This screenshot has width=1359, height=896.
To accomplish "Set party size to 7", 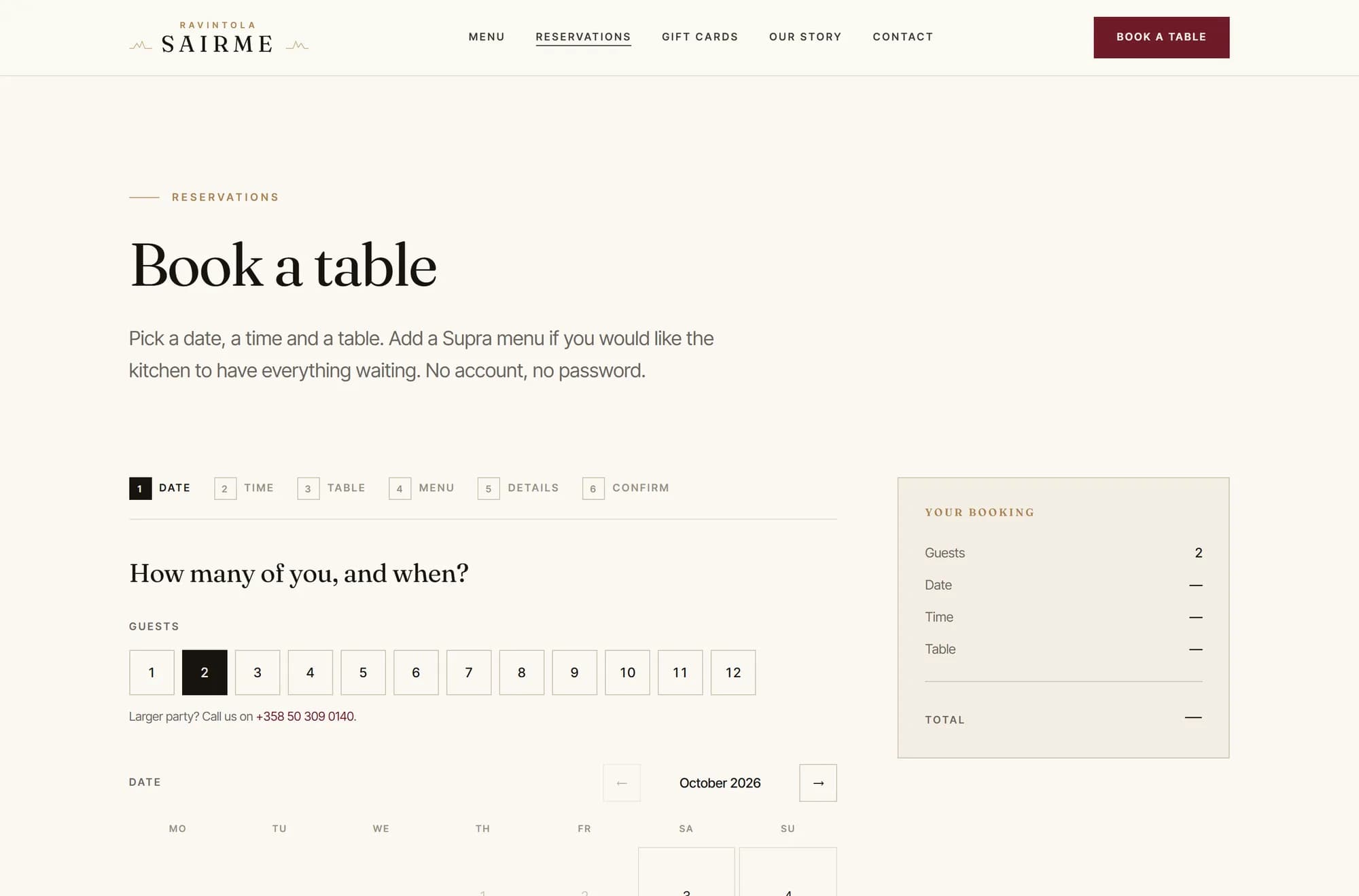I will point(469,673).
